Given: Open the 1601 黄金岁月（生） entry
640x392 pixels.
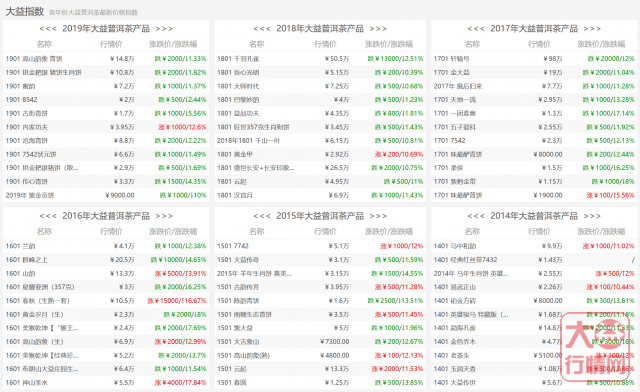Looking at the screenshot, I should tap(34, 314).
